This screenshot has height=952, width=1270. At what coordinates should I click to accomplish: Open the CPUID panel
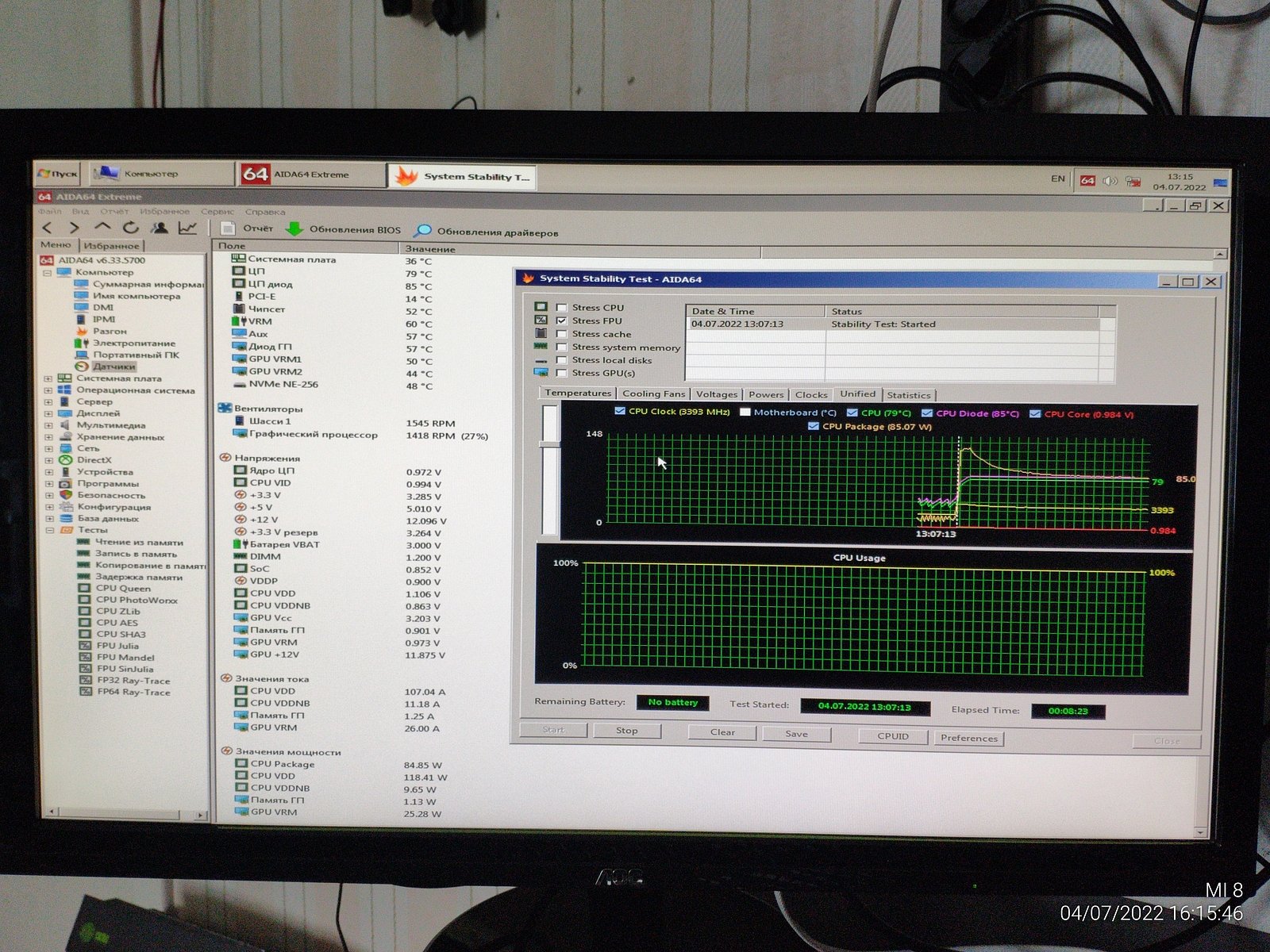click(893, 736)
